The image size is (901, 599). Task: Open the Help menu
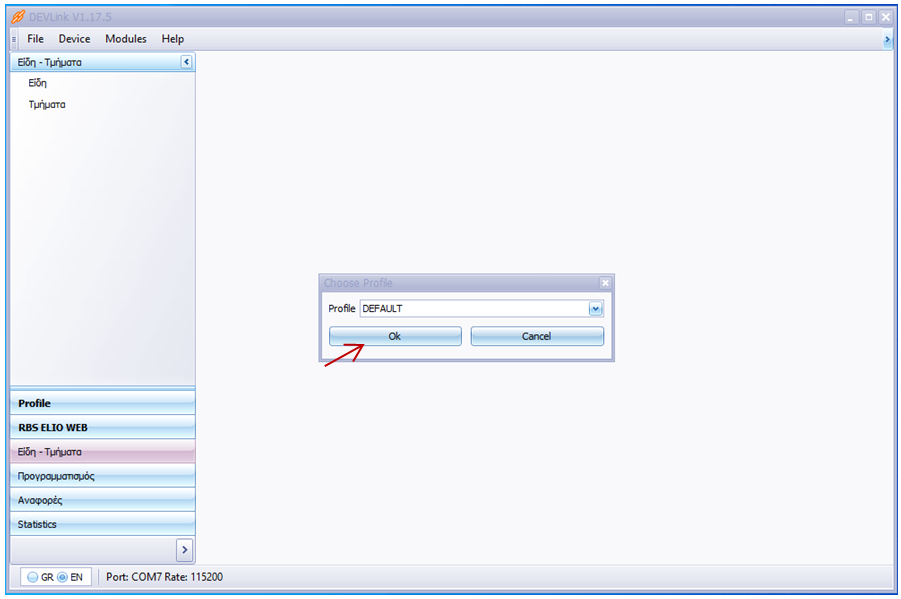point(173,39)
